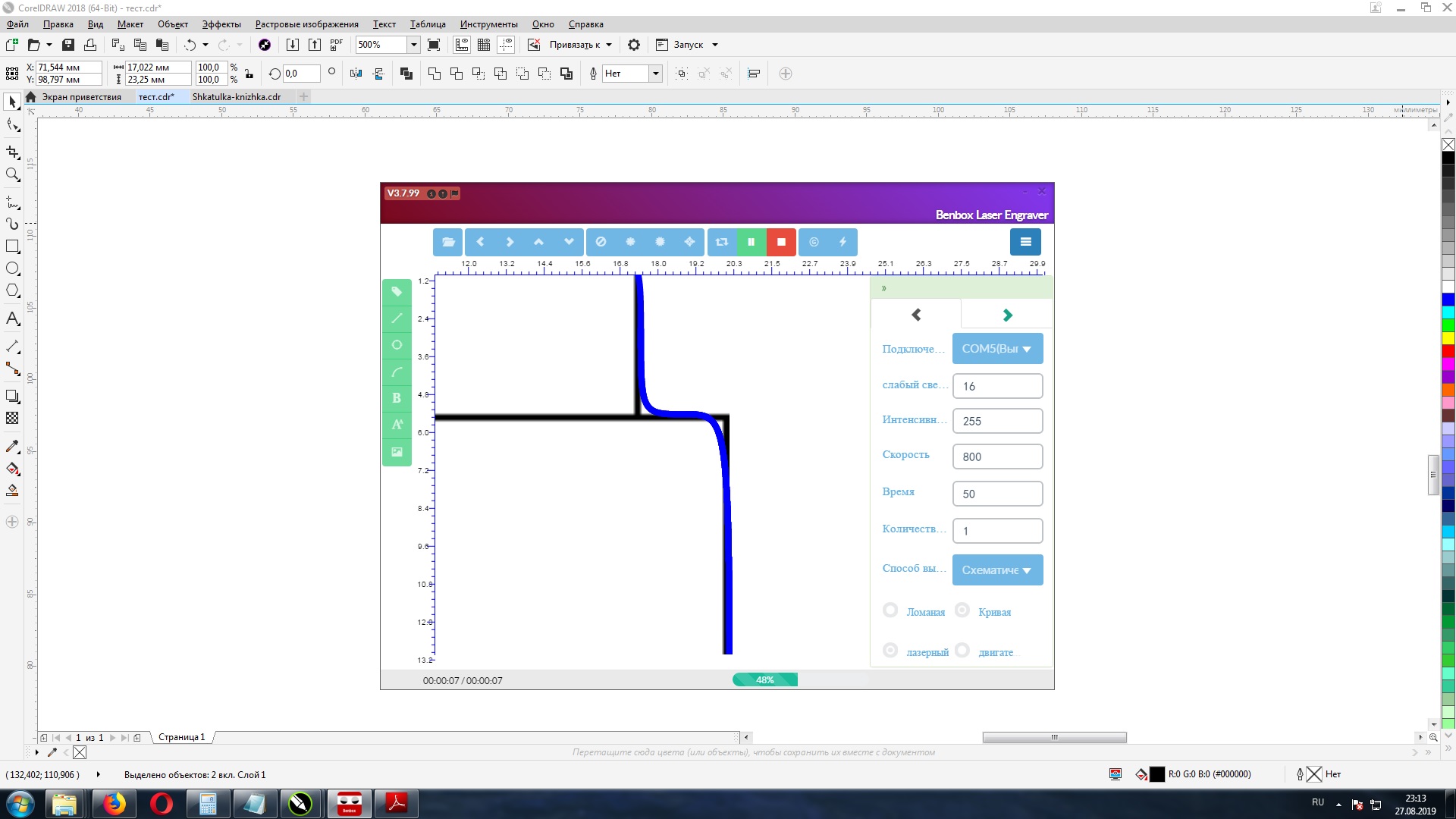Click the Запуск launch button

[x=688, y=45]
